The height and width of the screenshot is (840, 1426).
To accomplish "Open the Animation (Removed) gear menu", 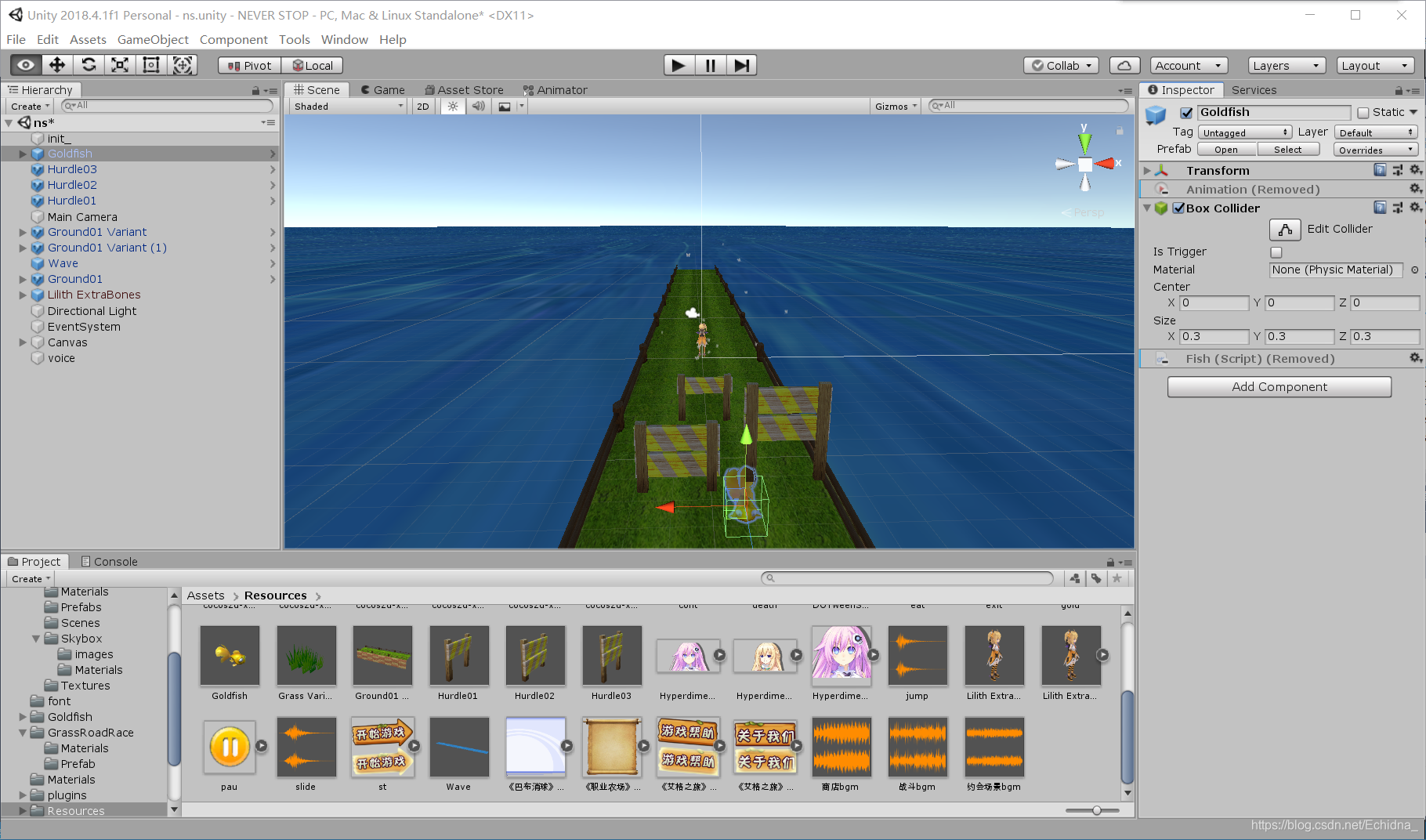I will tap(1415, 189).
